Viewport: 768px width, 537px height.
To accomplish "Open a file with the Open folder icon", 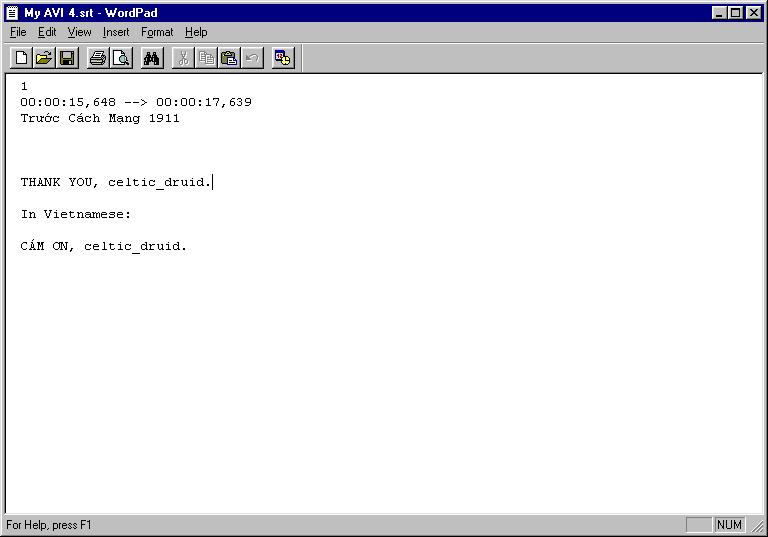I will point(44,58).
